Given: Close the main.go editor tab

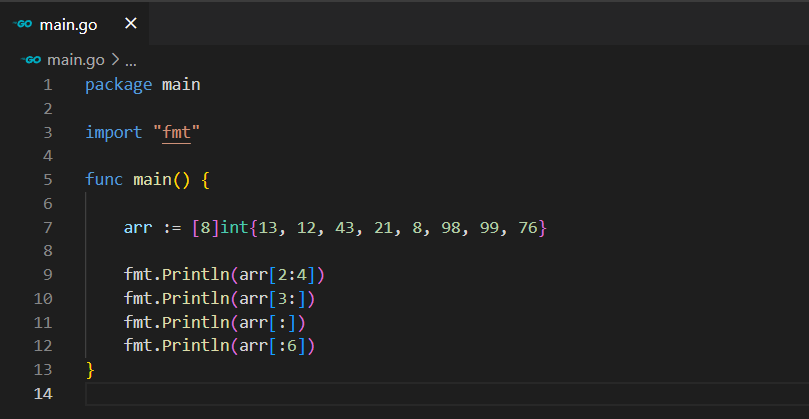Looking at the screenshot, I should pyautogui.click(x=131, y=24).
